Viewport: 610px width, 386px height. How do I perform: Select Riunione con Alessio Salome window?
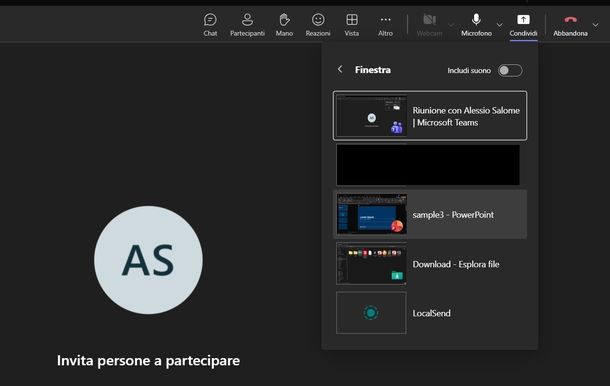pos(430,116)
